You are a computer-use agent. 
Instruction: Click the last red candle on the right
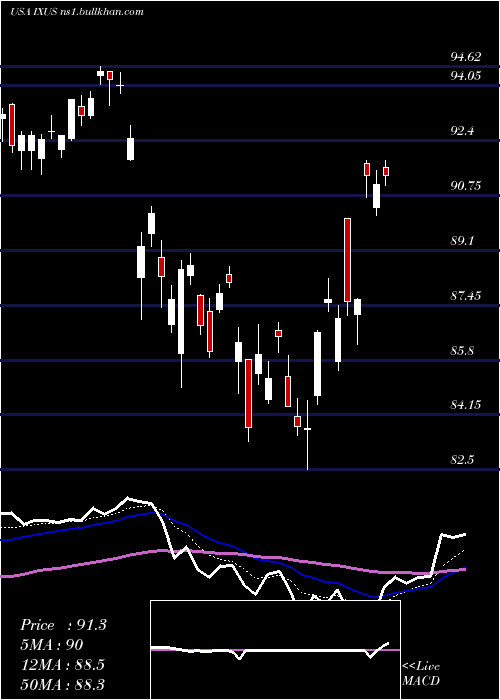point(386,171)
